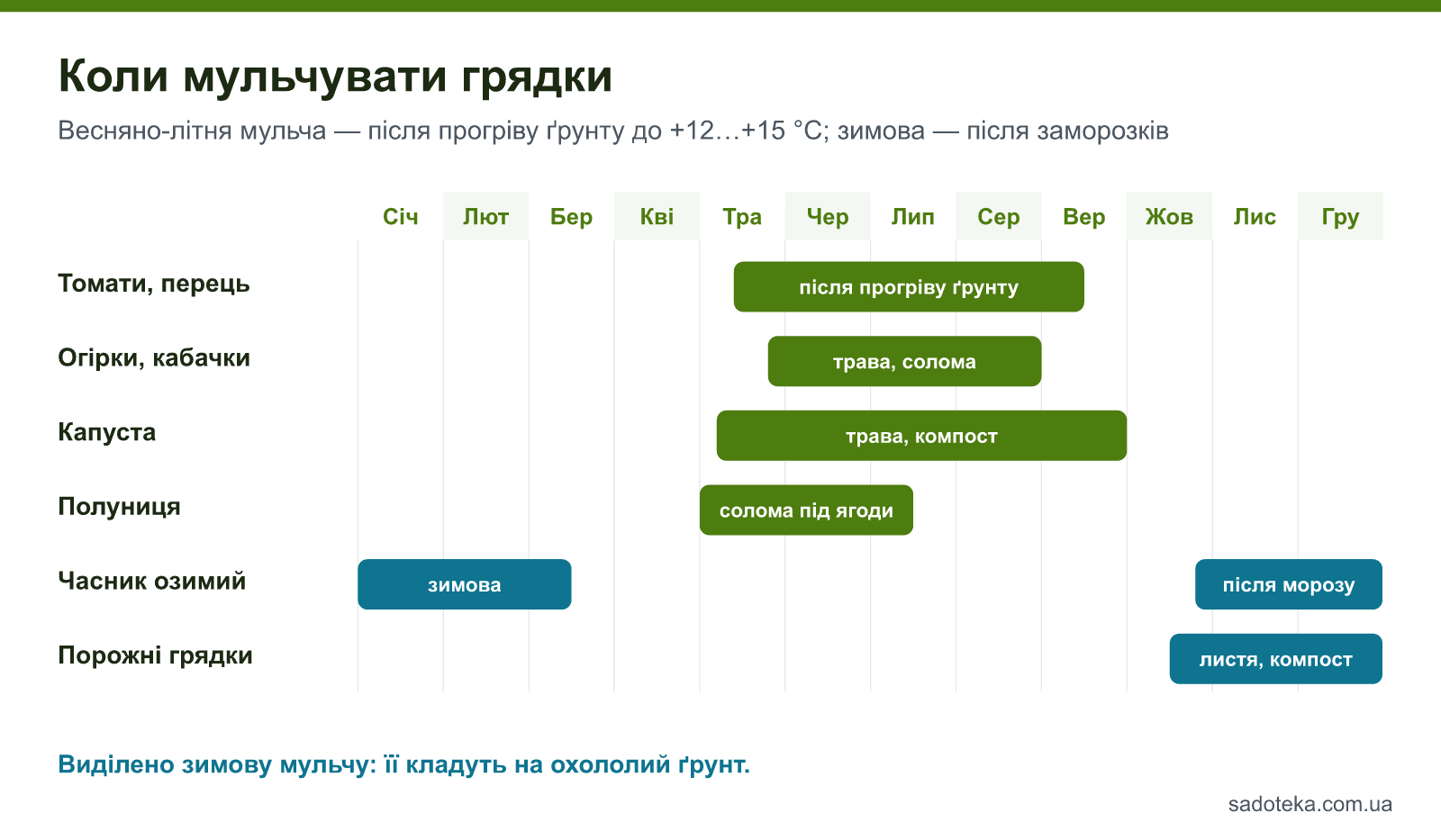This screenshot has height=840, width=1441.
Task: Select the 'Жов' month header
Action: (1169, 216)
